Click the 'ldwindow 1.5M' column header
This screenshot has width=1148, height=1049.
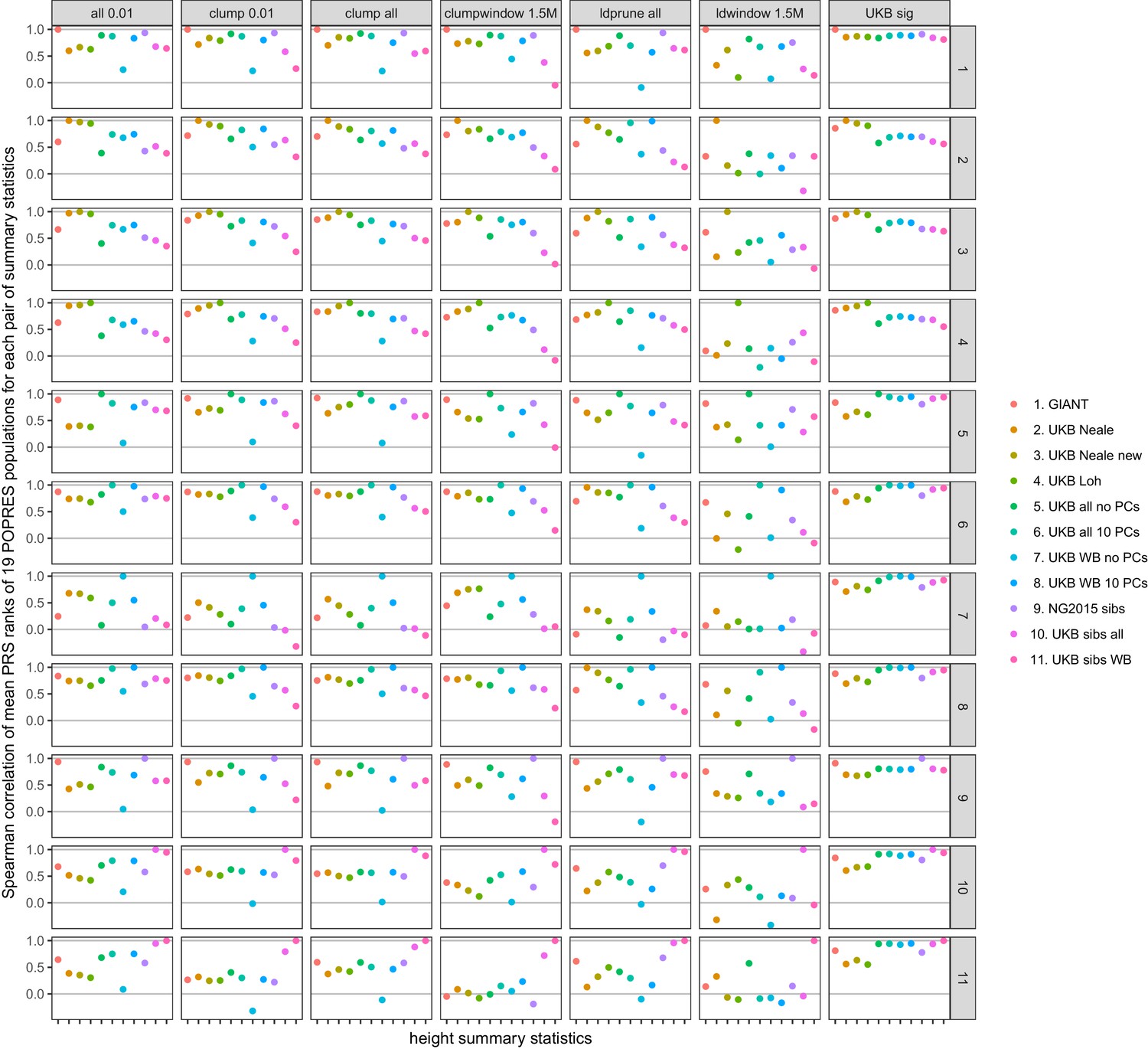tap(759, 13)
